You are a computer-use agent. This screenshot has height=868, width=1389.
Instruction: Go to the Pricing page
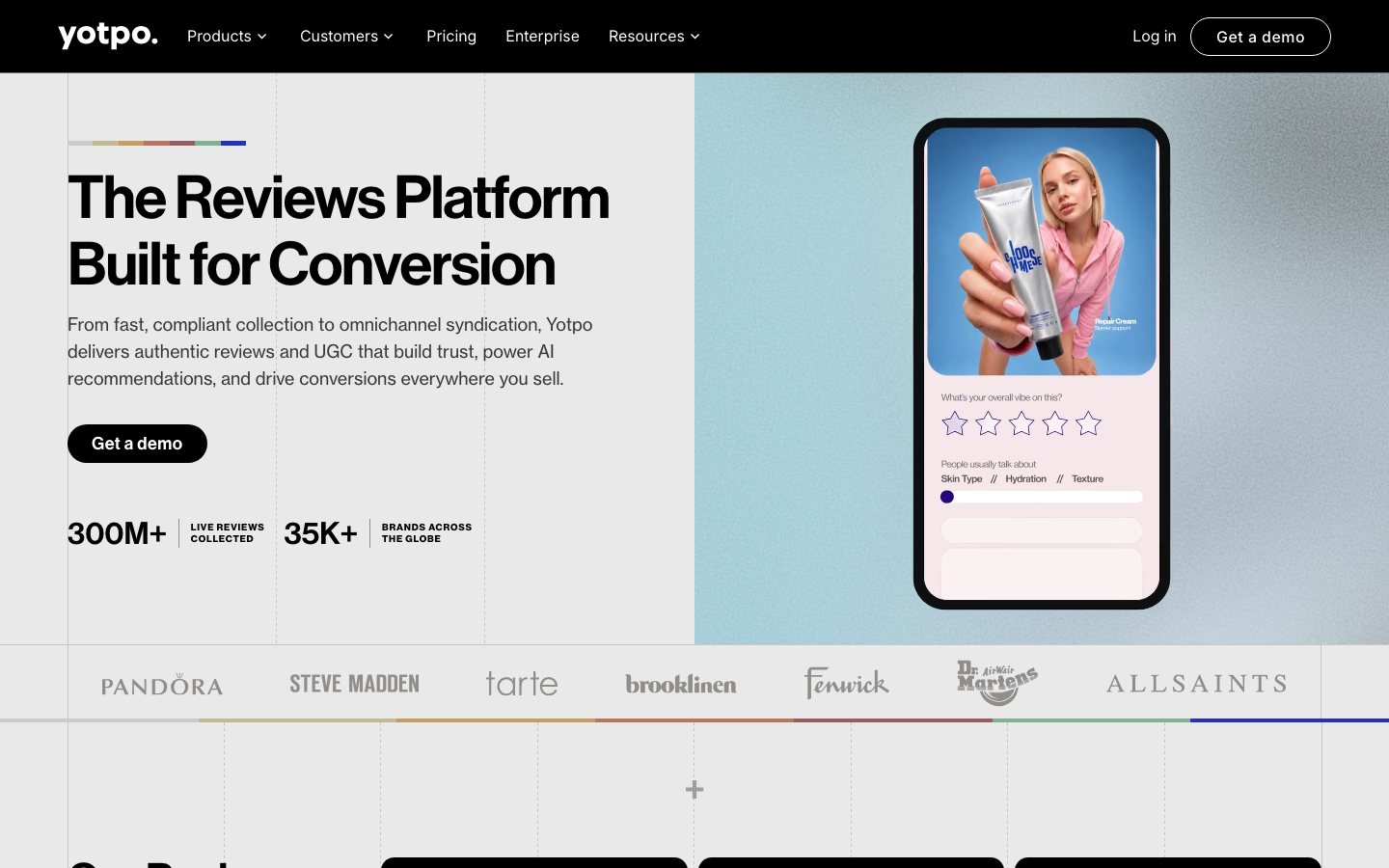pyautogui.click(x=451, y=36)
